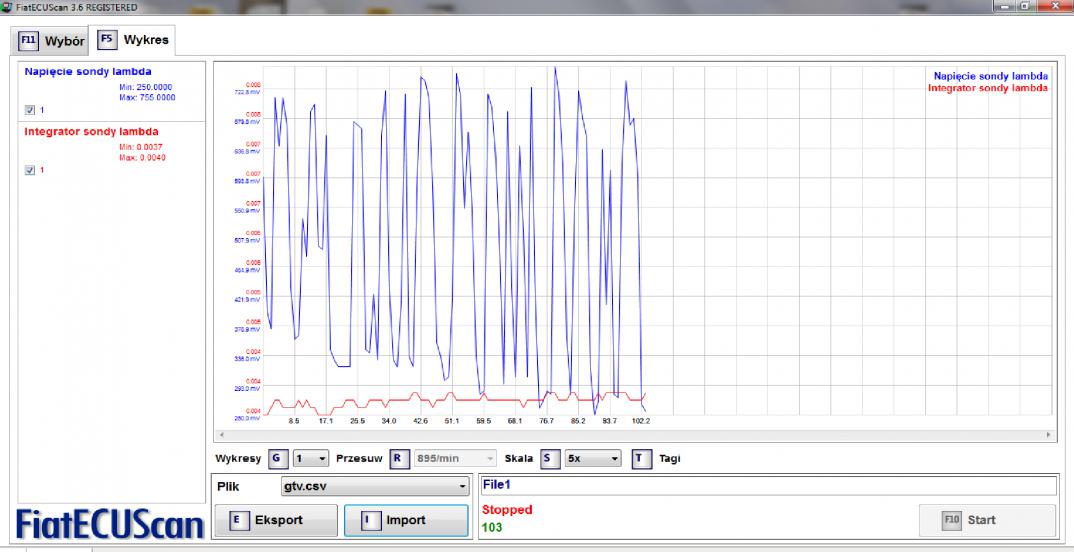Toggle the Napięcie sondy lambda checkbox
Screen dimensions: 1074x552
29,110
